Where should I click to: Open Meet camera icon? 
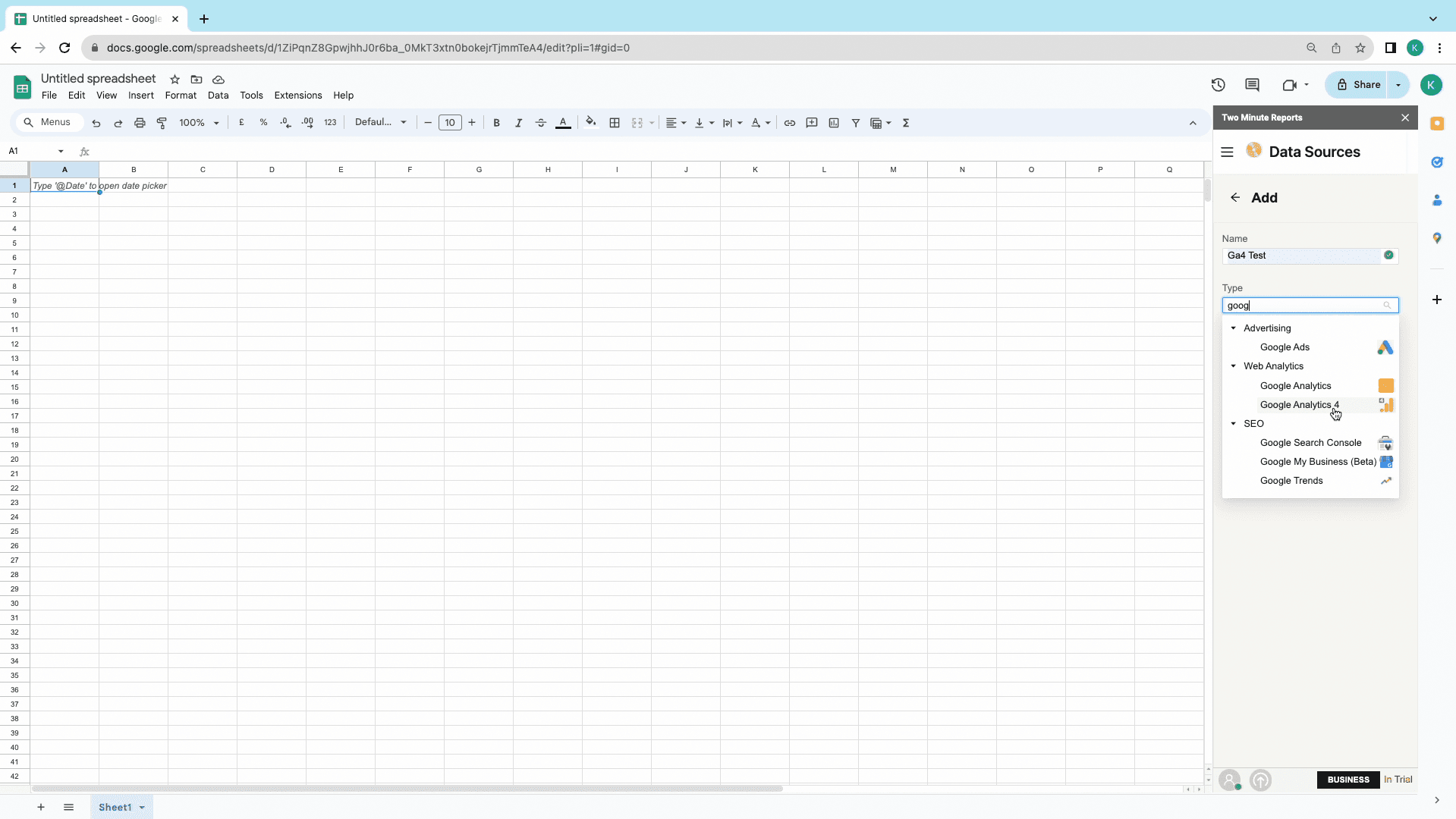[1289, 85]
